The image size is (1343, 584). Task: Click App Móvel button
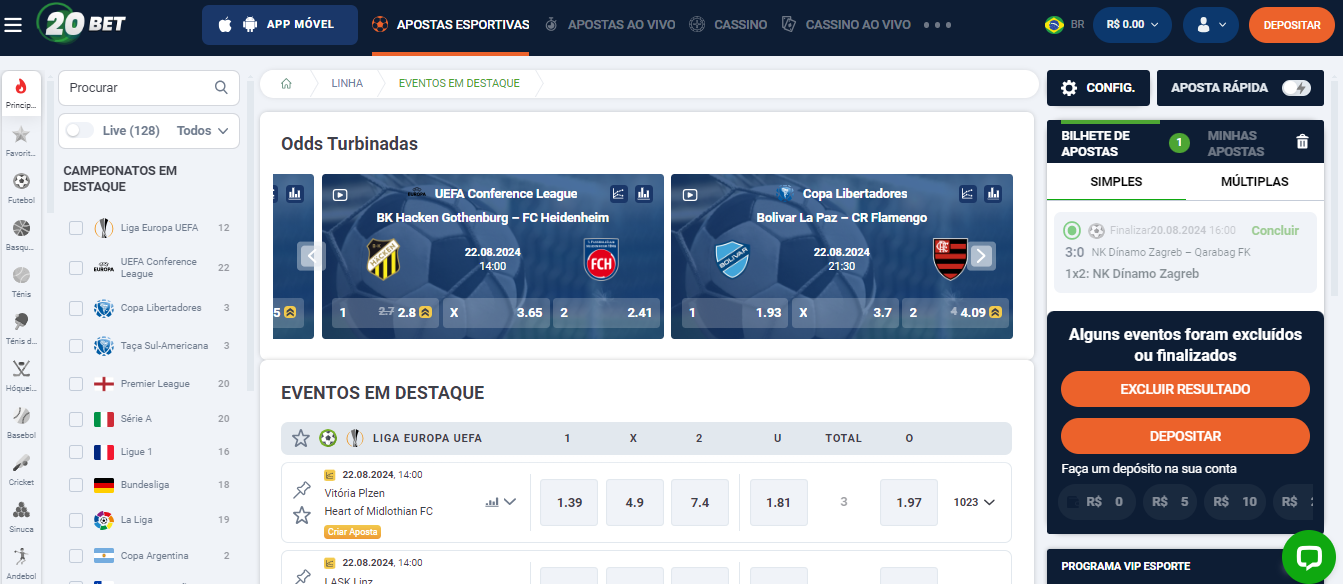point(280,25)
